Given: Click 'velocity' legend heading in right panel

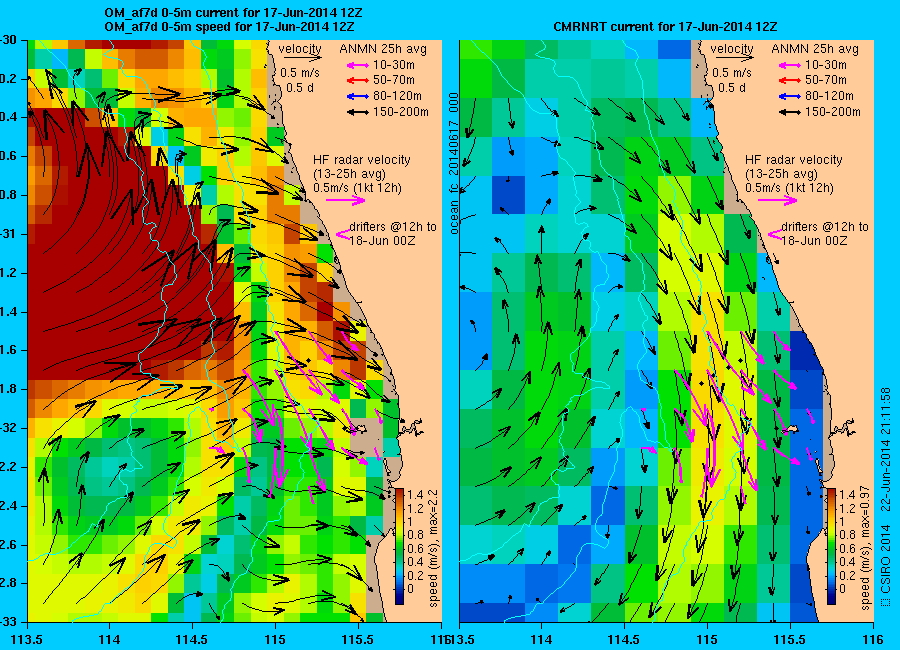Looking at the screenshot, I should click(732, 49).
